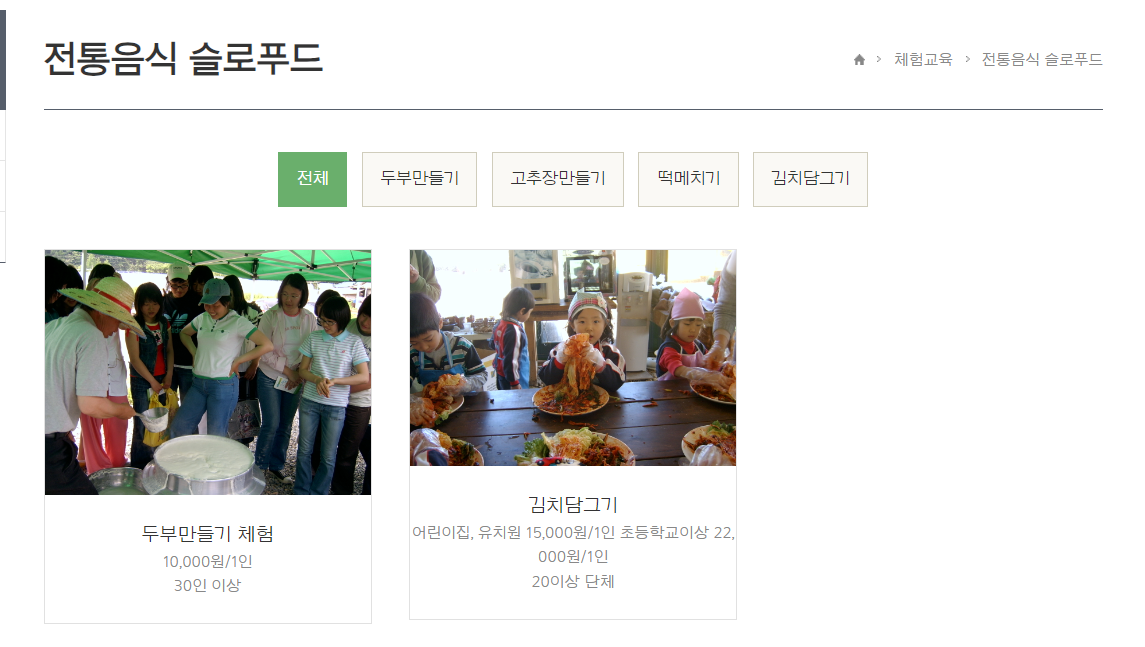Screen dimensions: 1145x647
Task: Select the 떡메치기 filter tab
Action: point(689,179)
